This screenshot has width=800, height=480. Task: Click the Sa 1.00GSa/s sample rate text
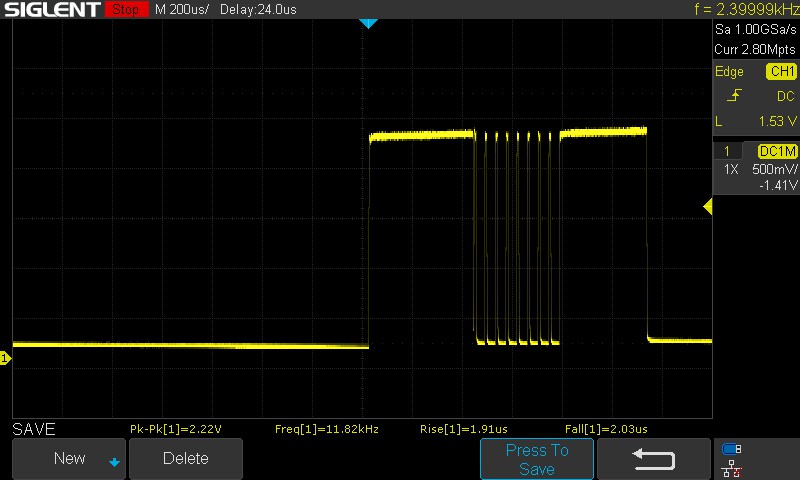[x=755, y=30]
